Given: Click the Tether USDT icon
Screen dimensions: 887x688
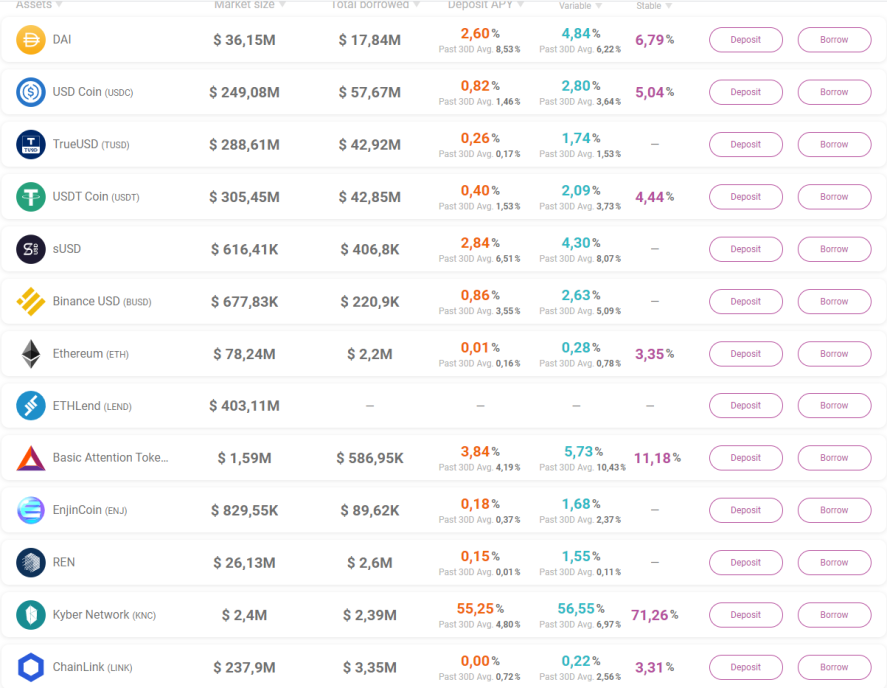Looking at the screenshot, I should point(31,197).
